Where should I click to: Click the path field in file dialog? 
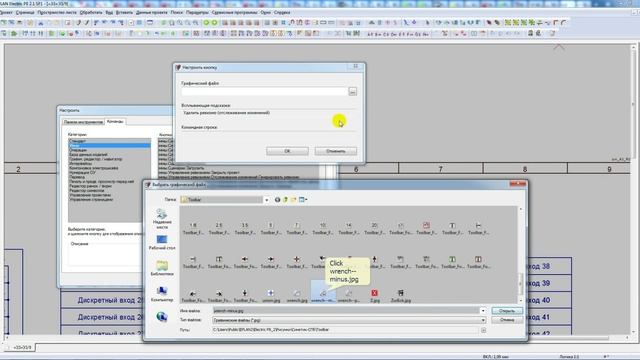345,330
